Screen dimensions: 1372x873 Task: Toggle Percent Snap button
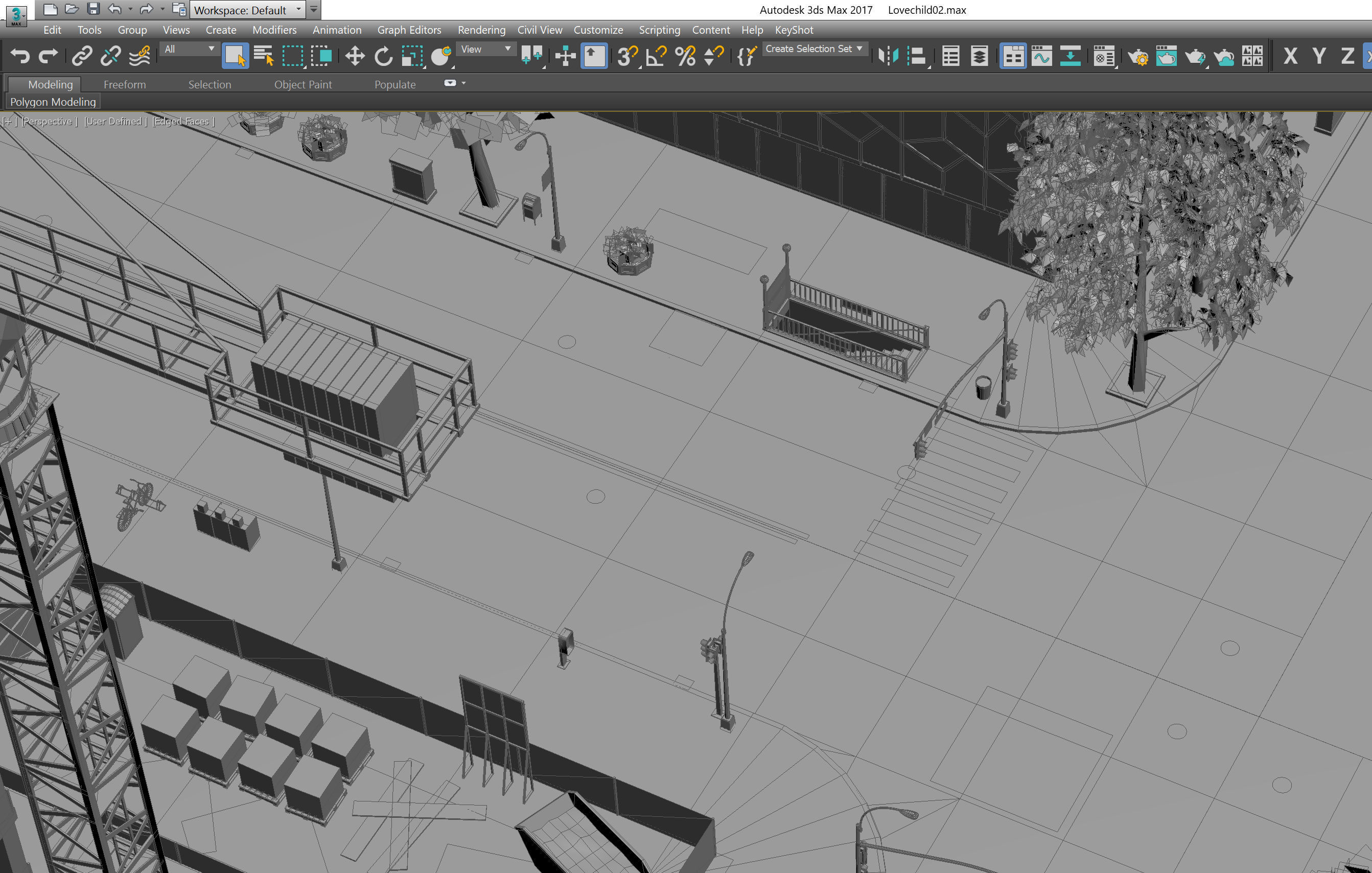click(x=685, y=56)
